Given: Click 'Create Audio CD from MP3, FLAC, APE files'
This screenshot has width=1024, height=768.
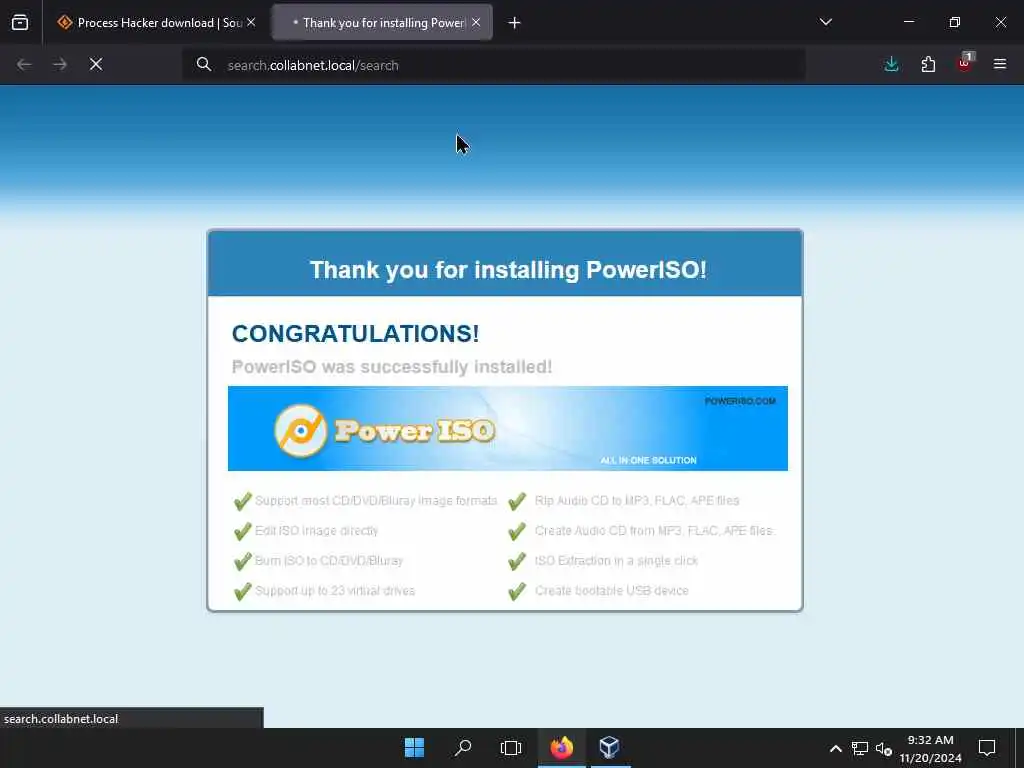Looking at the screenshot, I should click(654, 531).
